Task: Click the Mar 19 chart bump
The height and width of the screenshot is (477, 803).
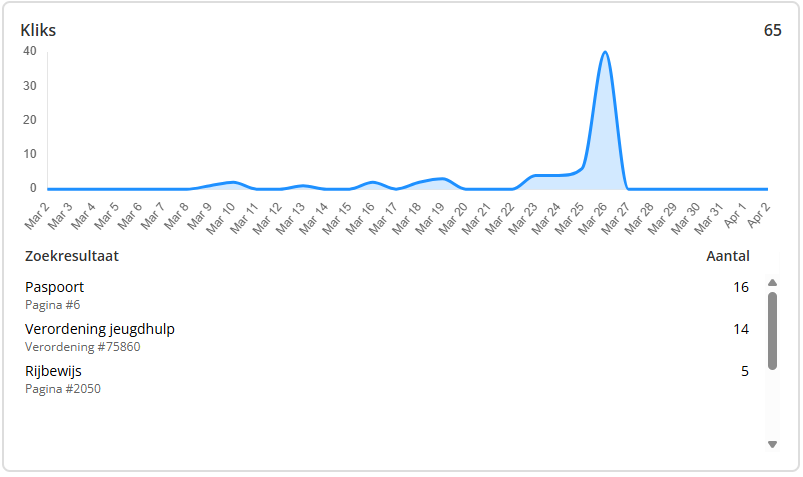Action: (441, 179)
